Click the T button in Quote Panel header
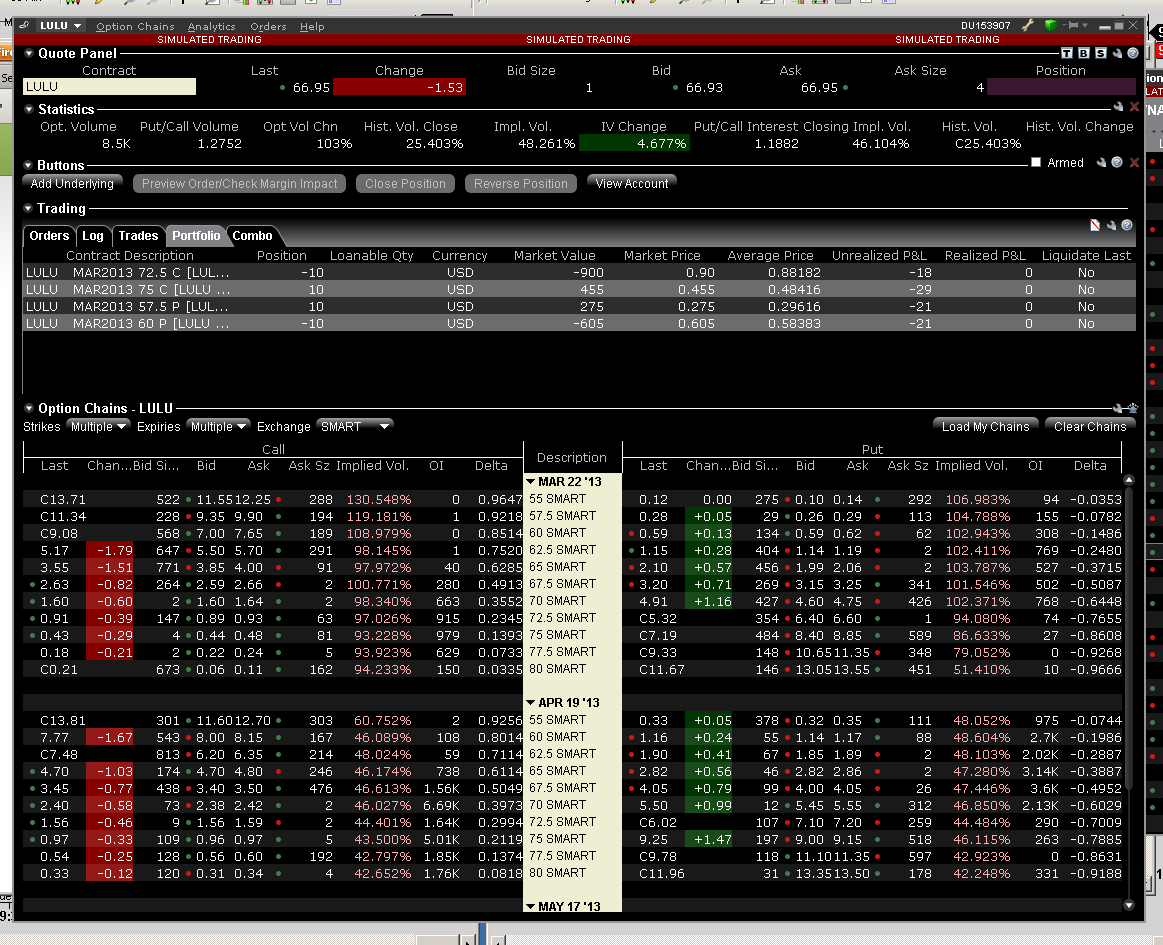The image size is (1163, 945). [1067, 53]
